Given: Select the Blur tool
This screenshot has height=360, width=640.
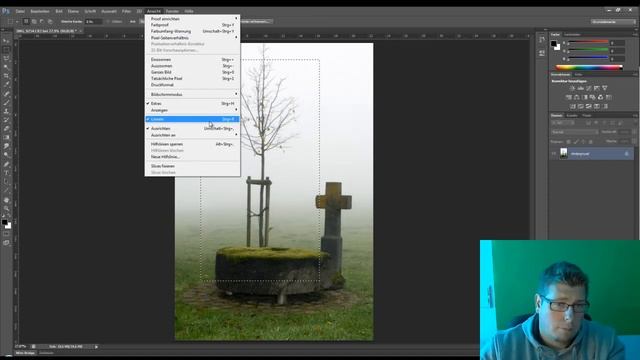Looking at the screenshot, I should pos(6,146).
